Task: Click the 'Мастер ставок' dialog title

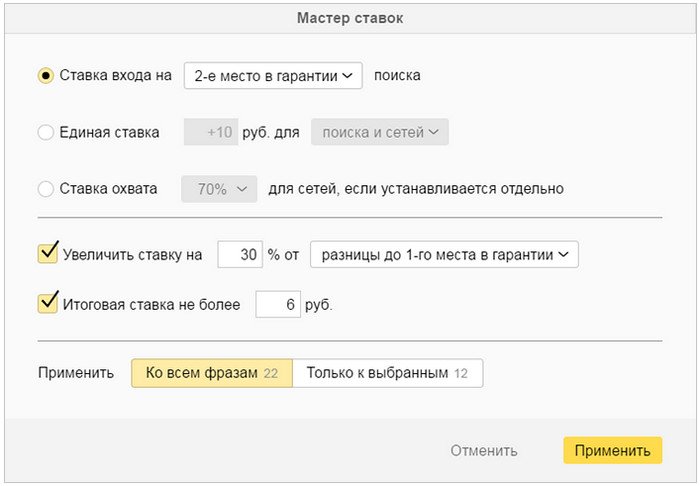Action: tap(350, 18)
